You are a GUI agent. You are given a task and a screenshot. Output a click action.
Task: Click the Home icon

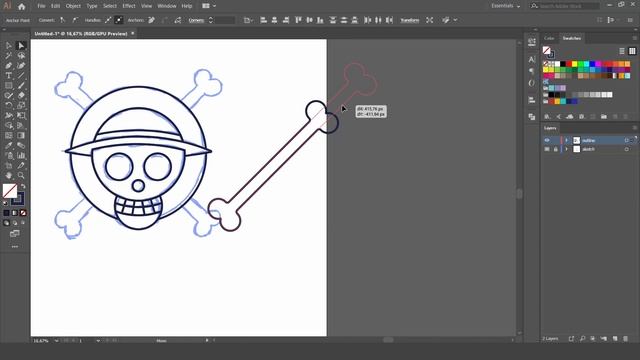[22, 6]
